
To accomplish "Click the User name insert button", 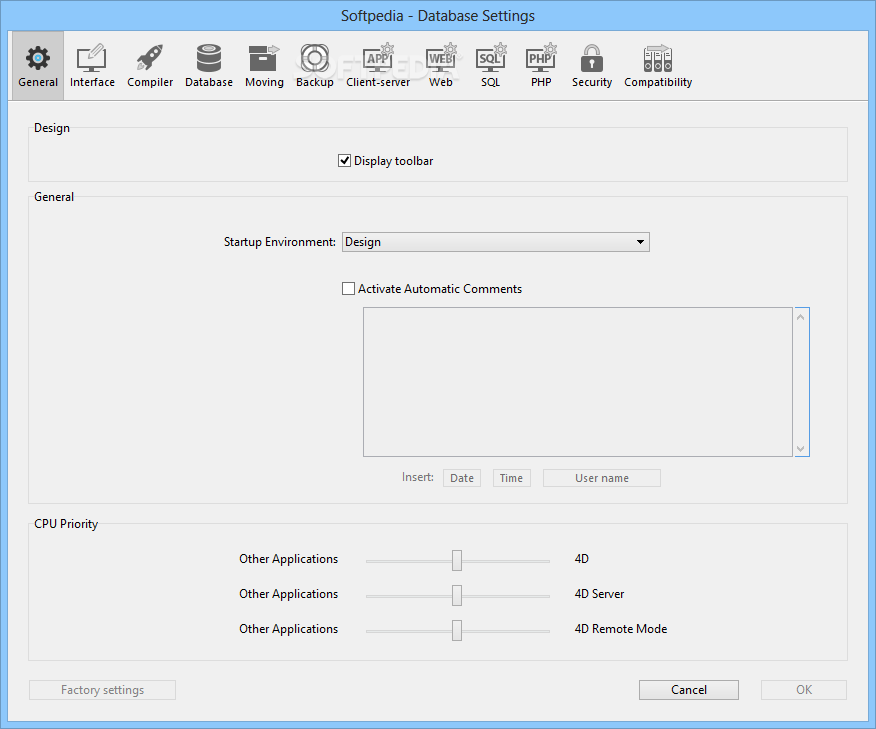I will (602, 478).
